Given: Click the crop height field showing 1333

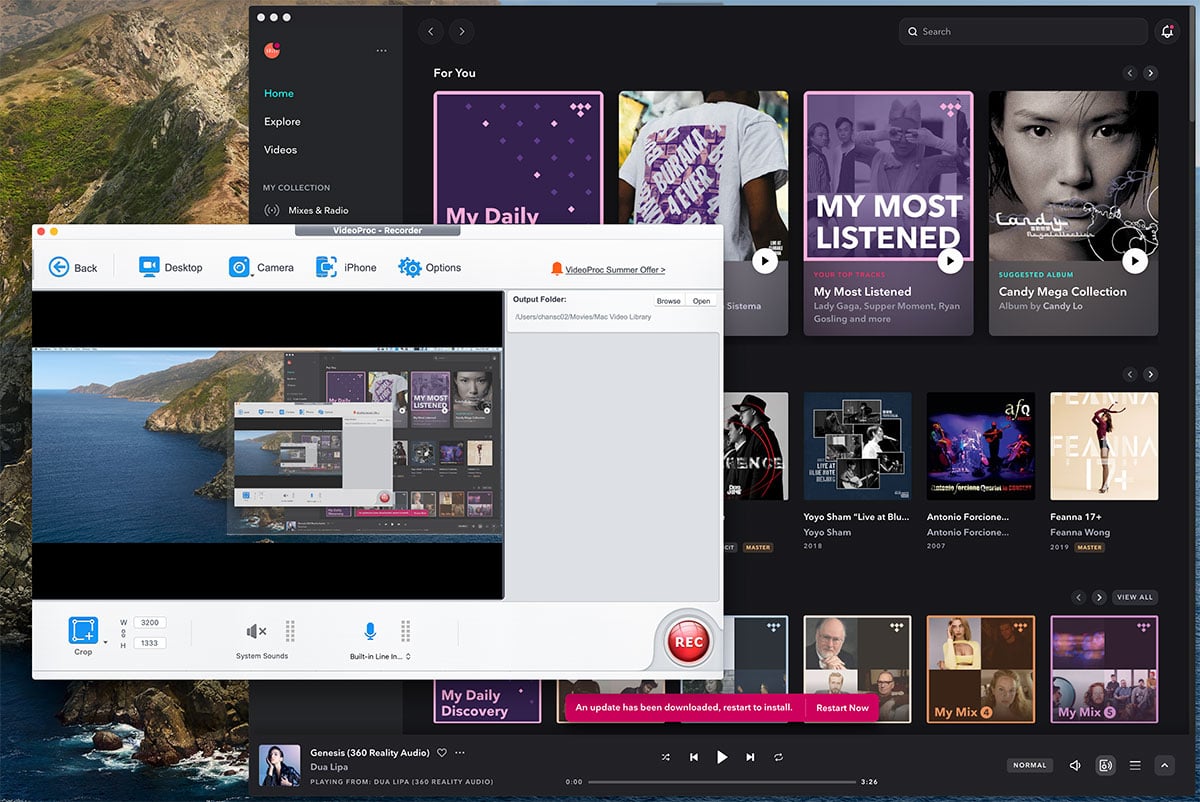Looking at the screenshot, I should point(150,643).
